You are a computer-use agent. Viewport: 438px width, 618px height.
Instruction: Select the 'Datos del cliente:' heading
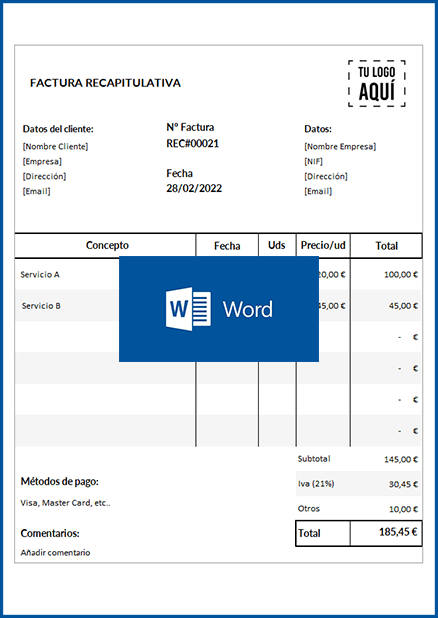(58, 129)
